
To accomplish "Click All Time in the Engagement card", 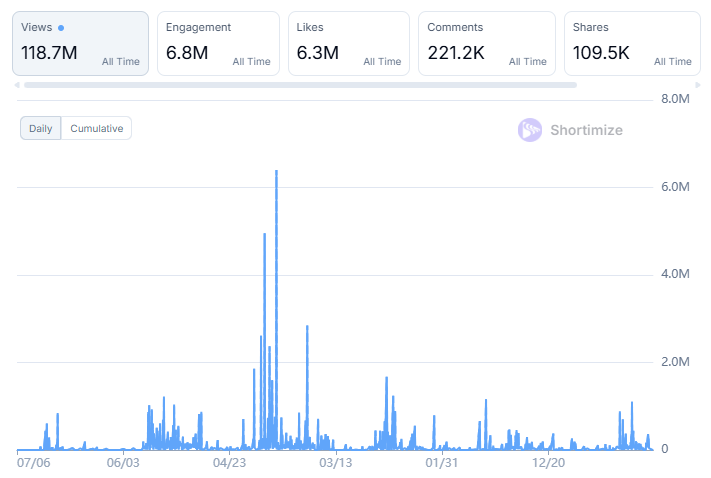I will click(251, 62).
